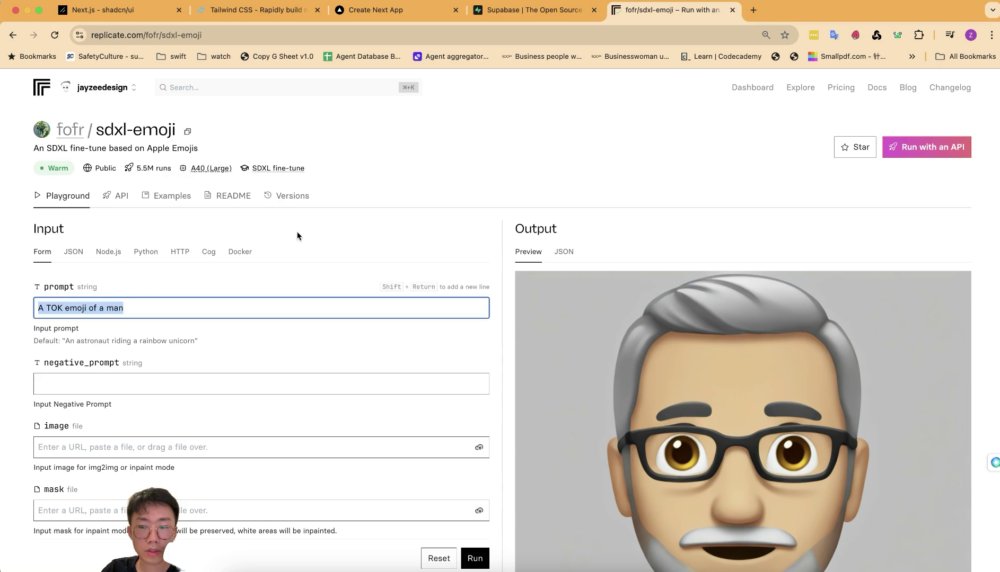Open the fofr owner profile link
The height and width of the screenshot is (572, 1000).
click(x=70, y=129)
